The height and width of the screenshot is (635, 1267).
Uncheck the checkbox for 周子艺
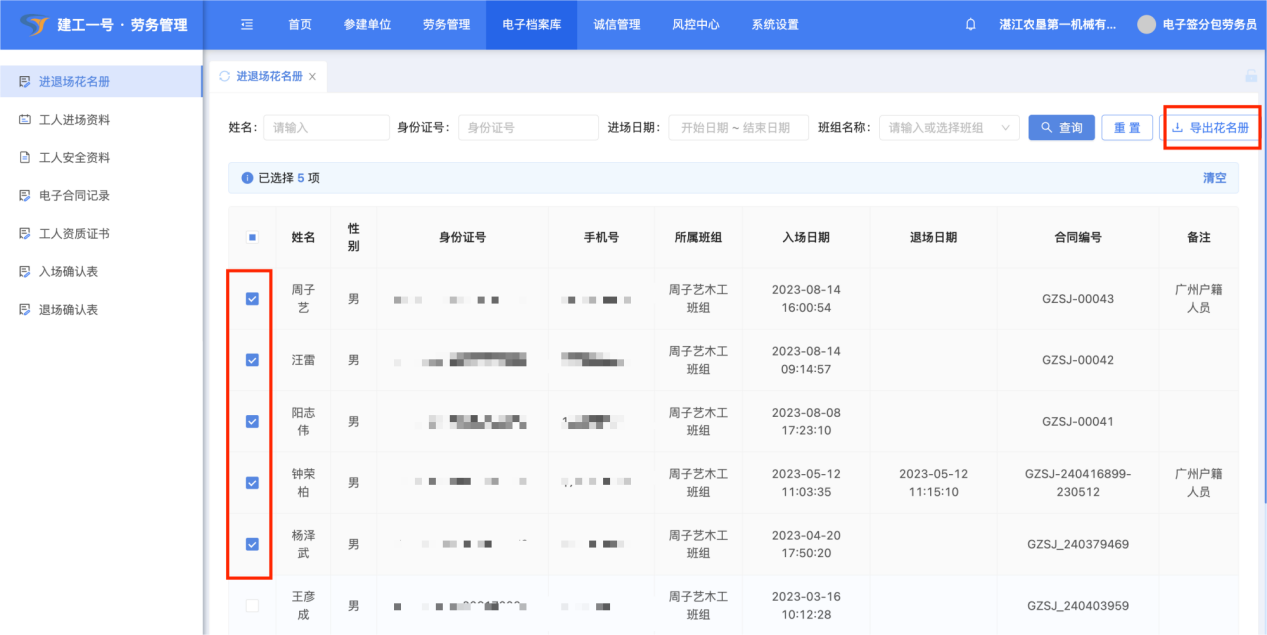(252, 299)
